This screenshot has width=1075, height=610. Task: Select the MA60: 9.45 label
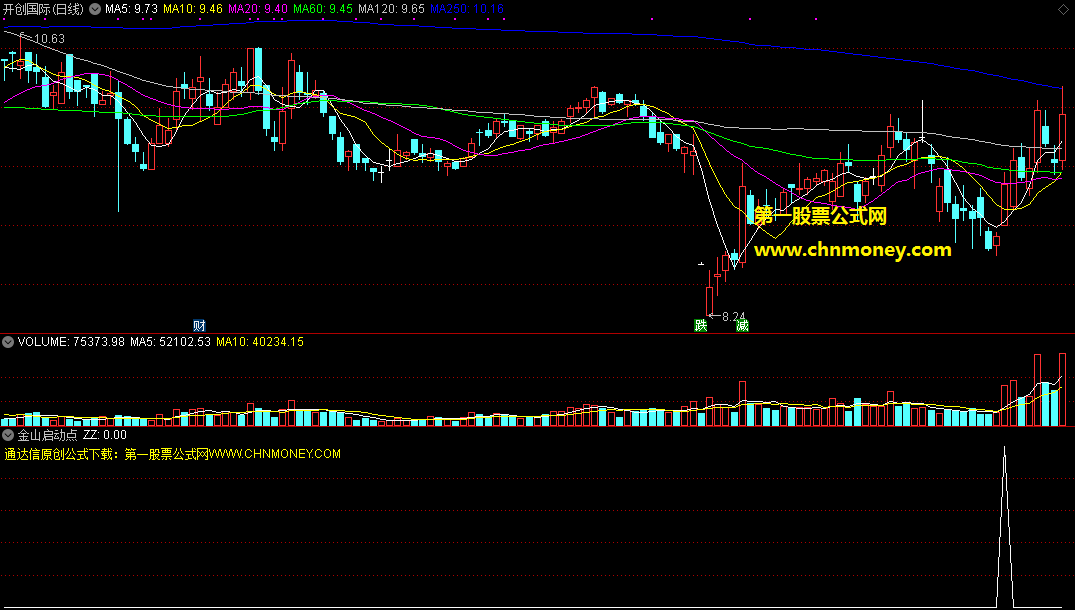(323, 9)
